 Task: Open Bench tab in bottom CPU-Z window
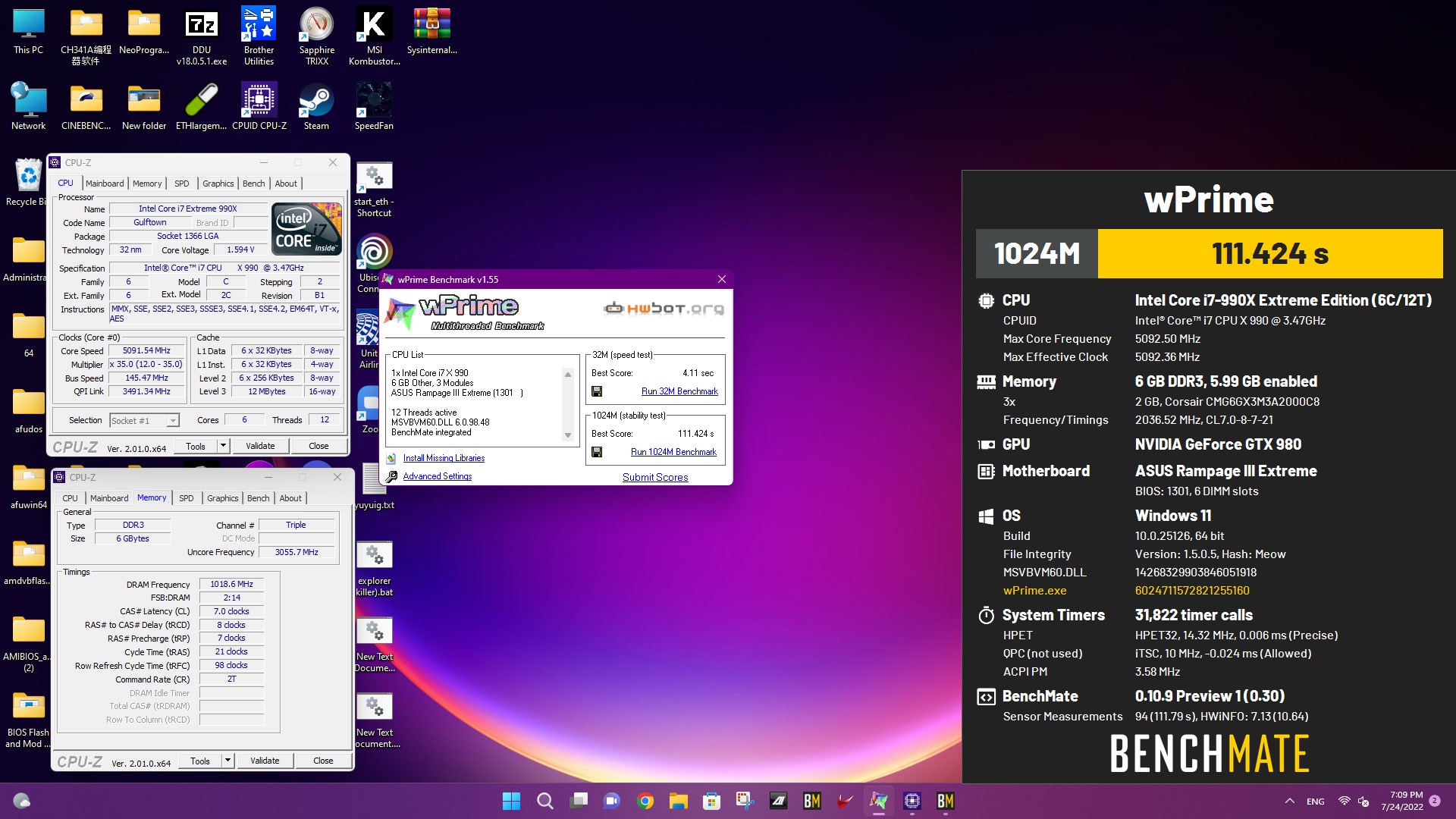(259, 498)
